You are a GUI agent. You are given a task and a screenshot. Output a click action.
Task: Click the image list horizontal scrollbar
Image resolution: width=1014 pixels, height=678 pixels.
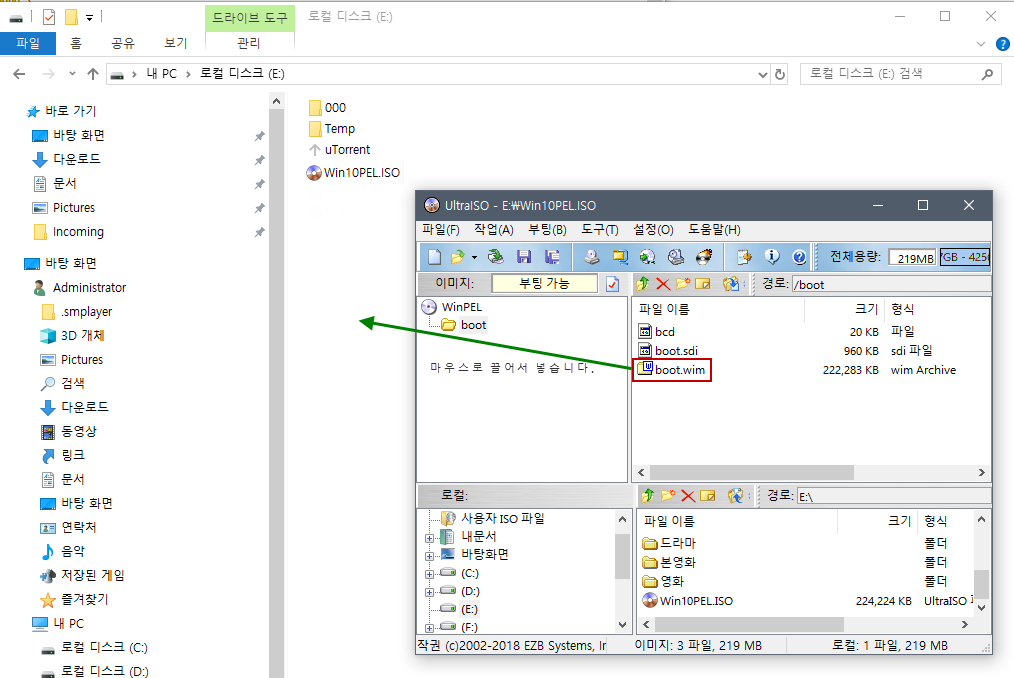point(751,472)
